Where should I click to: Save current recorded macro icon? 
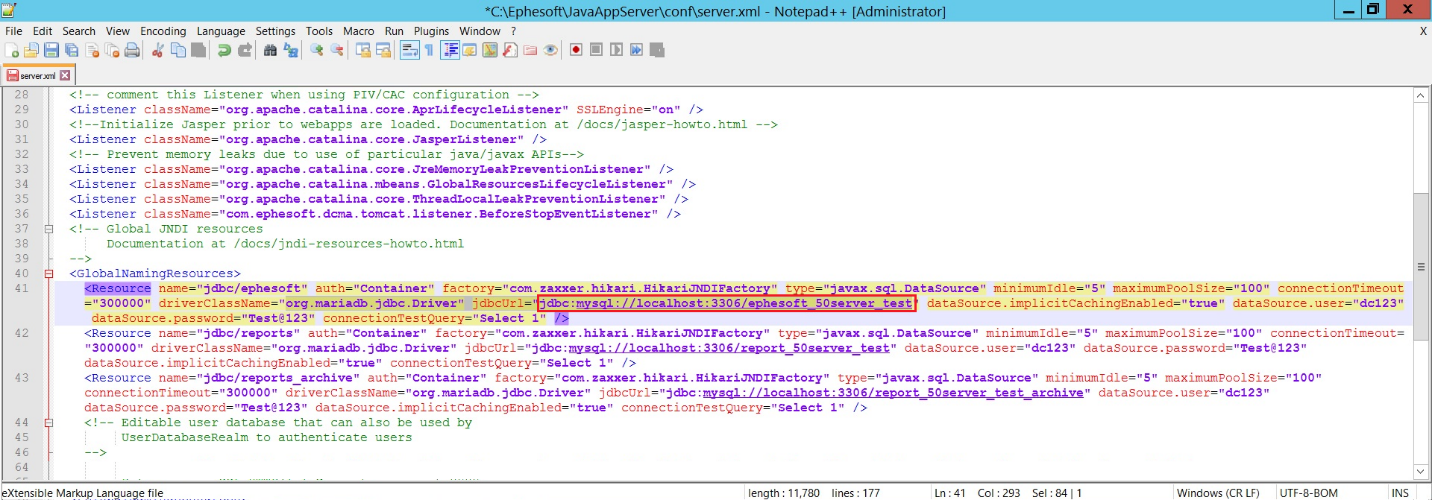click(656, 50)
